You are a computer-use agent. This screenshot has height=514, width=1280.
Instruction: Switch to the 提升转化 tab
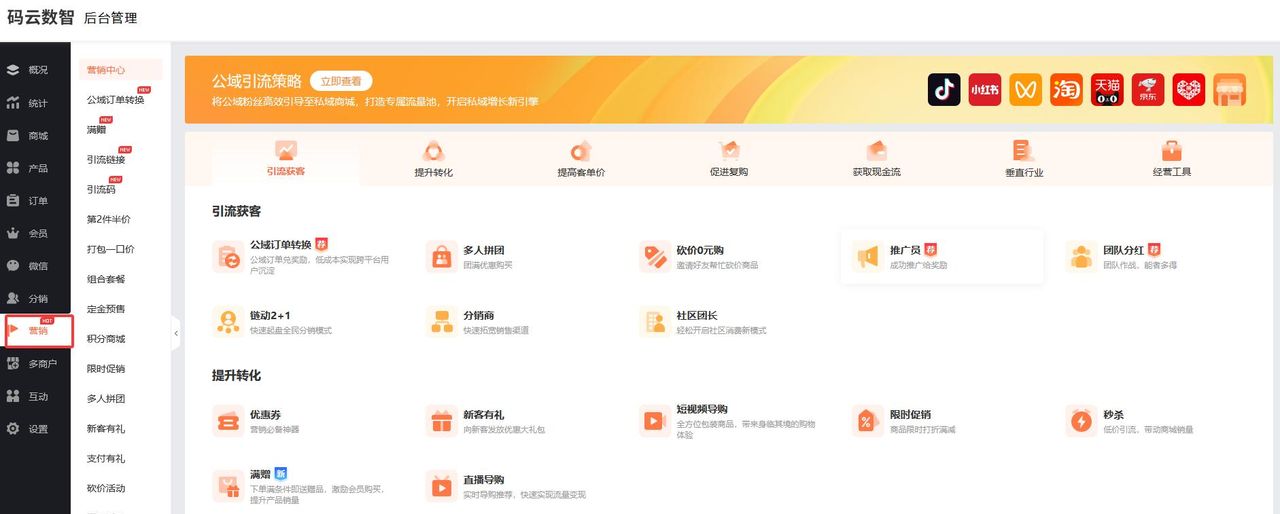point(434,160)
